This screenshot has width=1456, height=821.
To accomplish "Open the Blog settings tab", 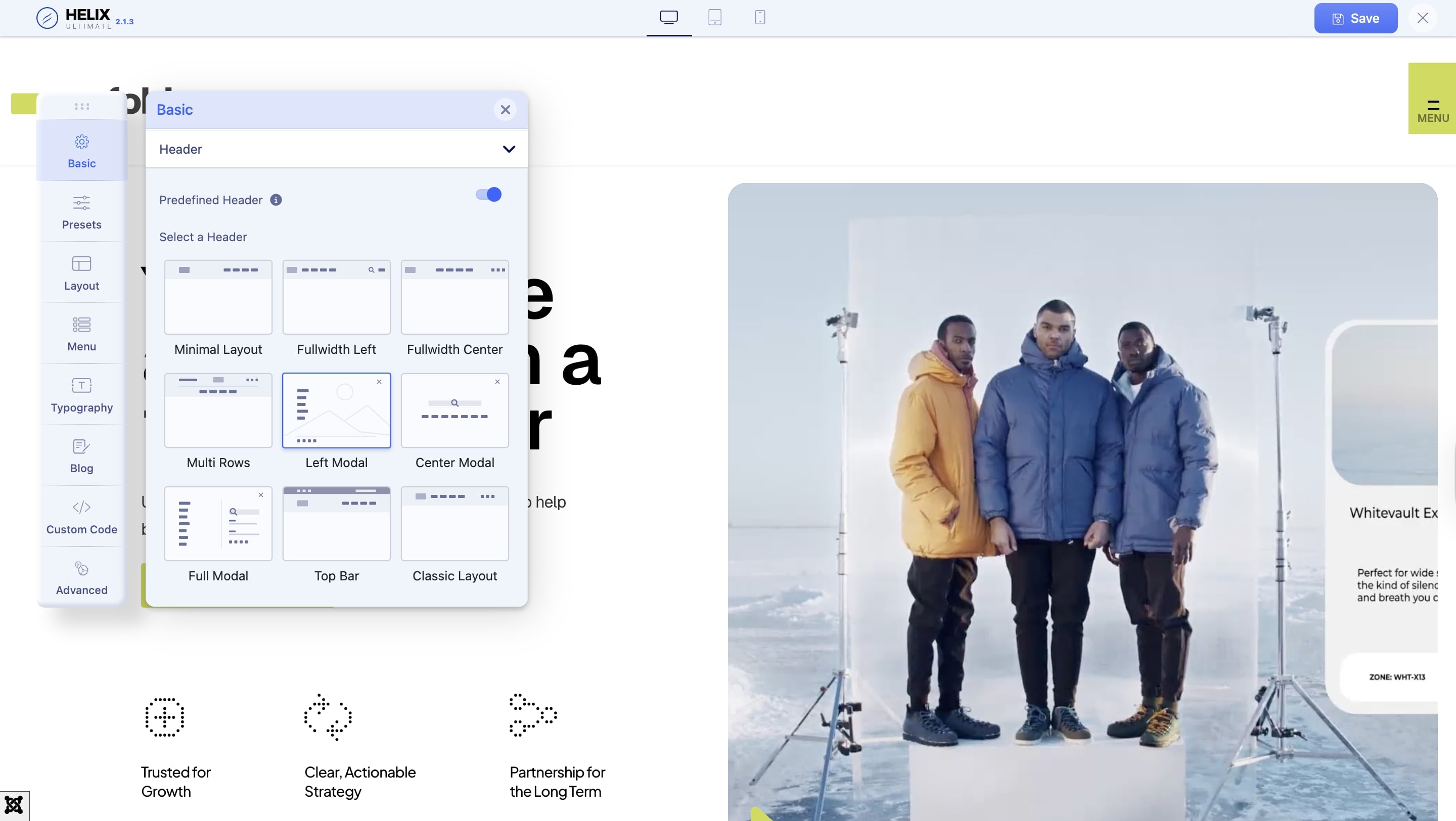I will point(81,455).
